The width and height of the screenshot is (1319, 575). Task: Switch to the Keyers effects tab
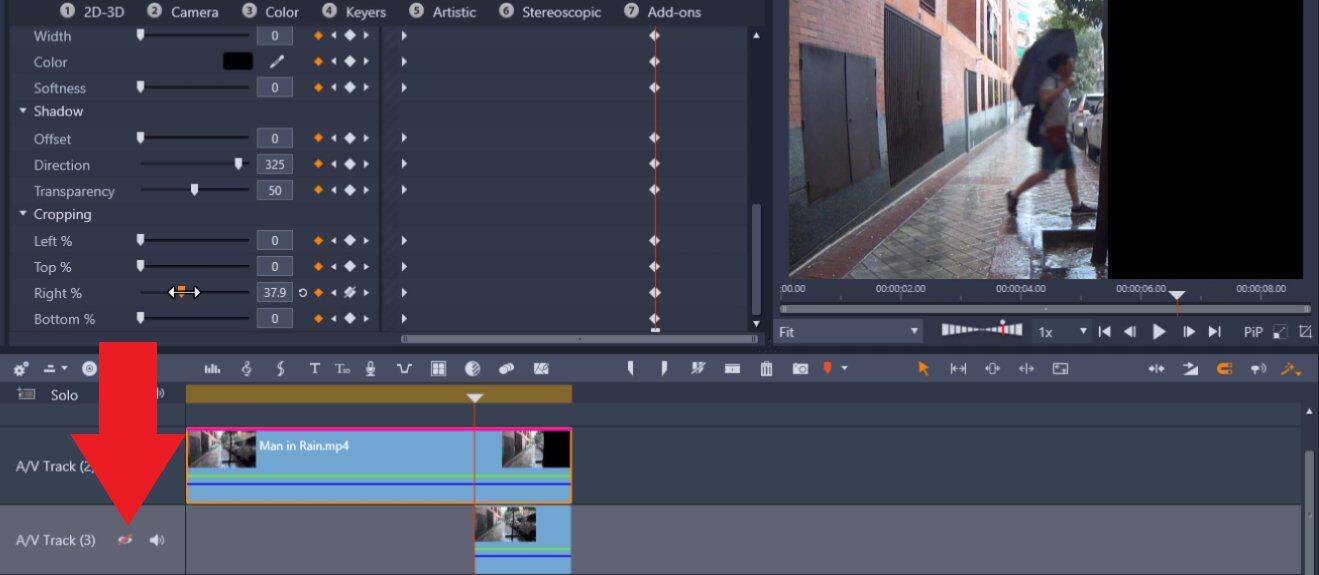tap(354, 12)
